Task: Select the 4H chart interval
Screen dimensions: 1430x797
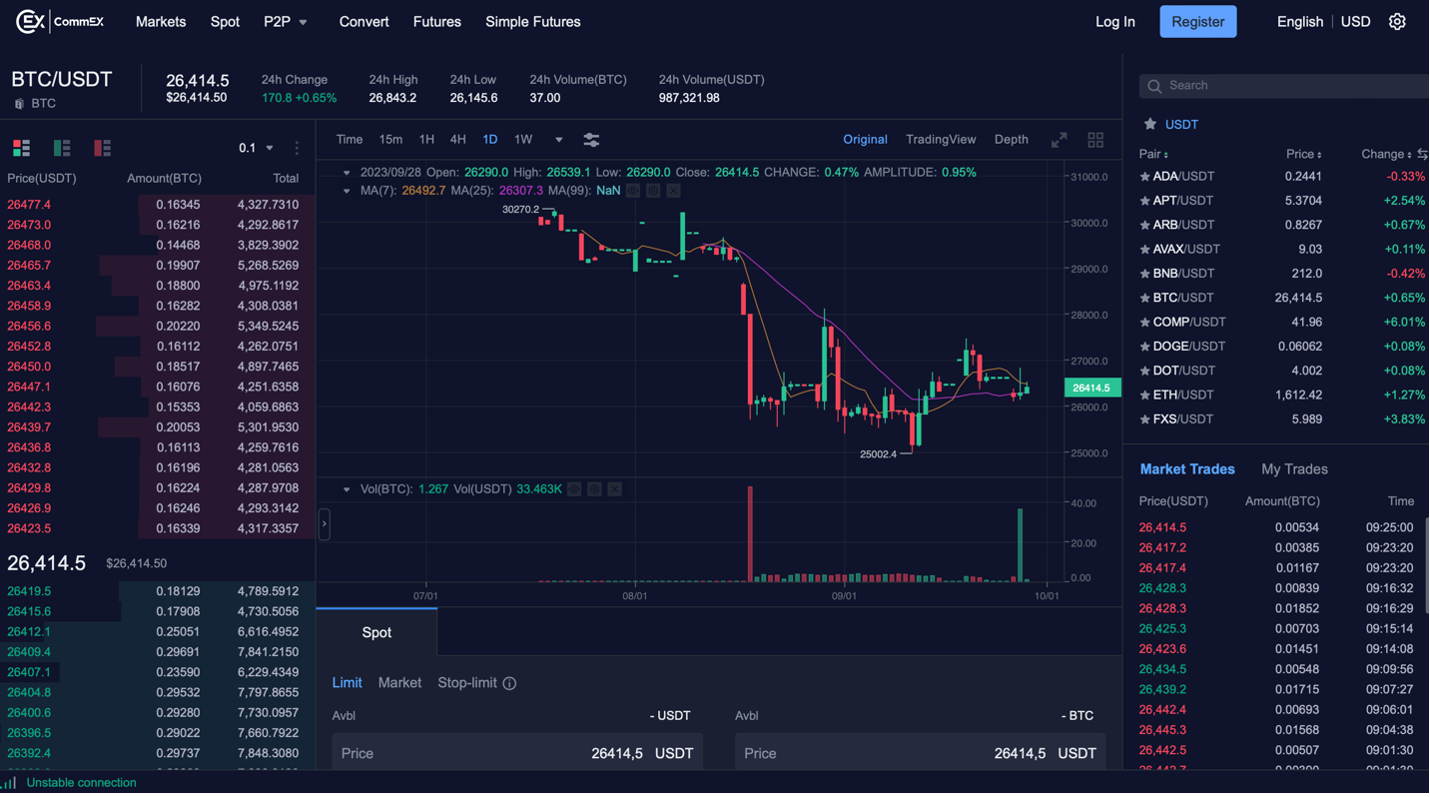Action: [x=458, y=140]
